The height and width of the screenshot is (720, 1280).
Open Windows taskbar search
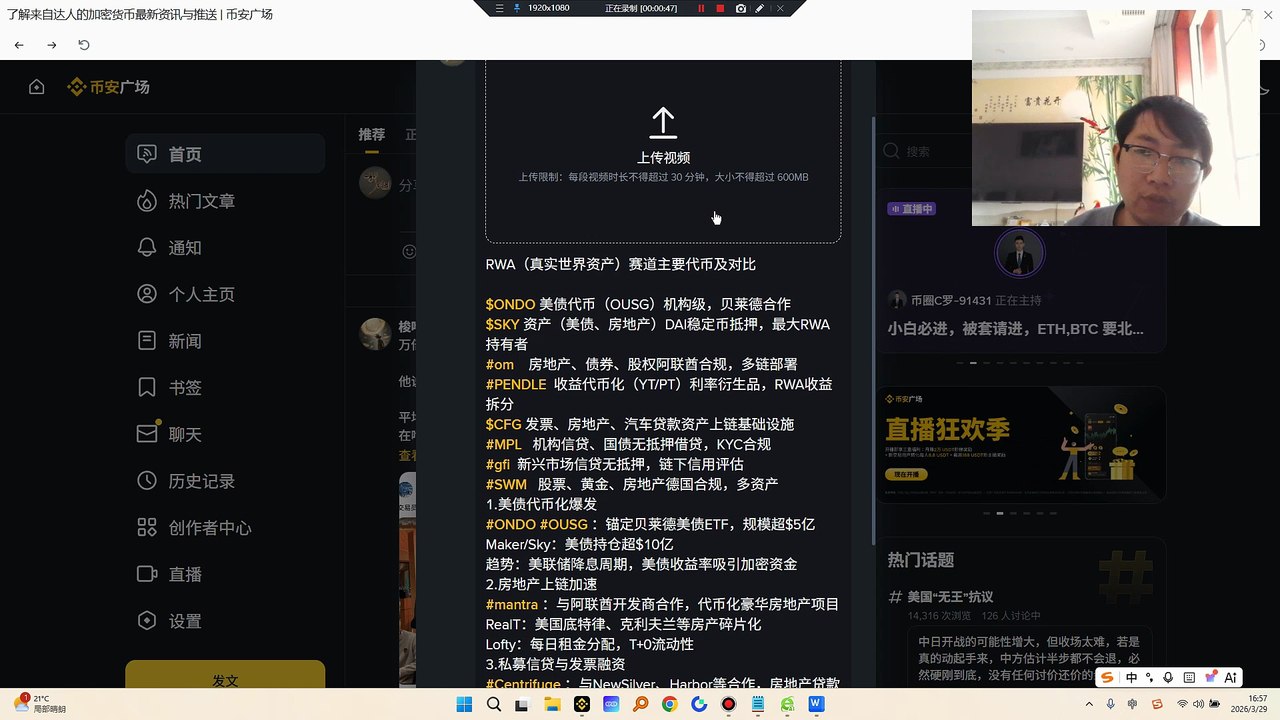[493, 704]
